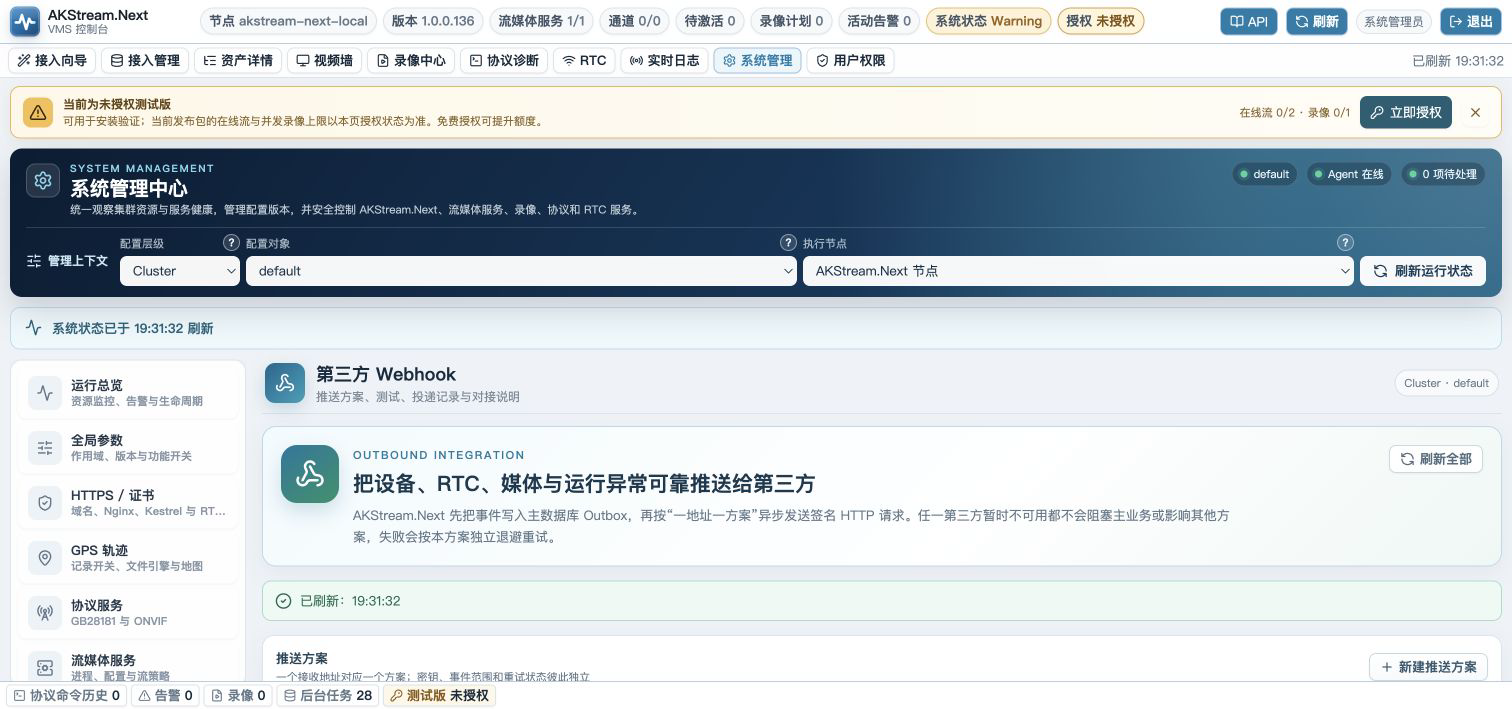Image resolution: width=1512 pixels, height=709 pixels.
Task: Click the 全局参数 sliders icon
Action: 45,449
